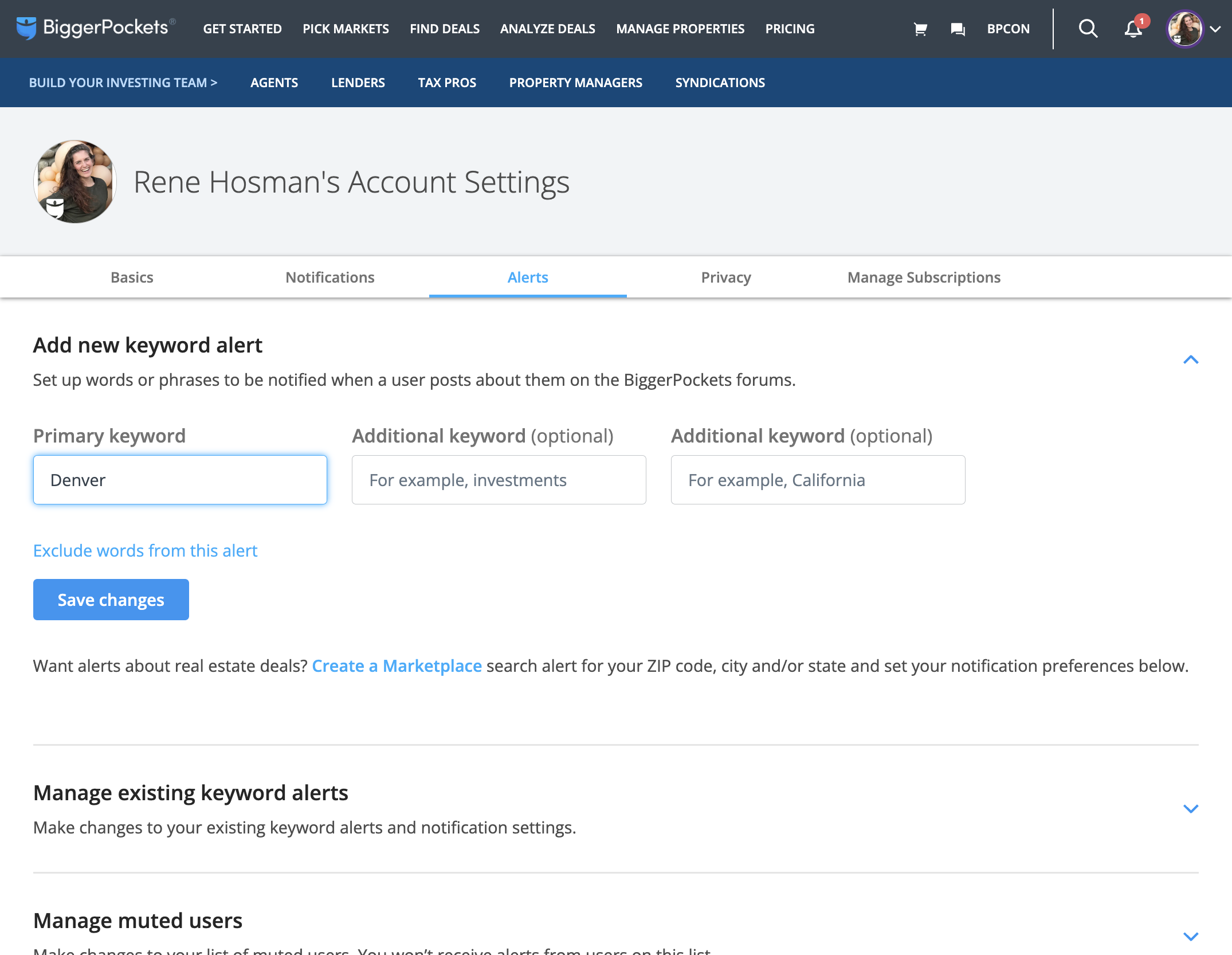The height and width of the screenshot is (955, 1232).
Task: Click Exclude words from this alert
Action: [x=145, y=550]
